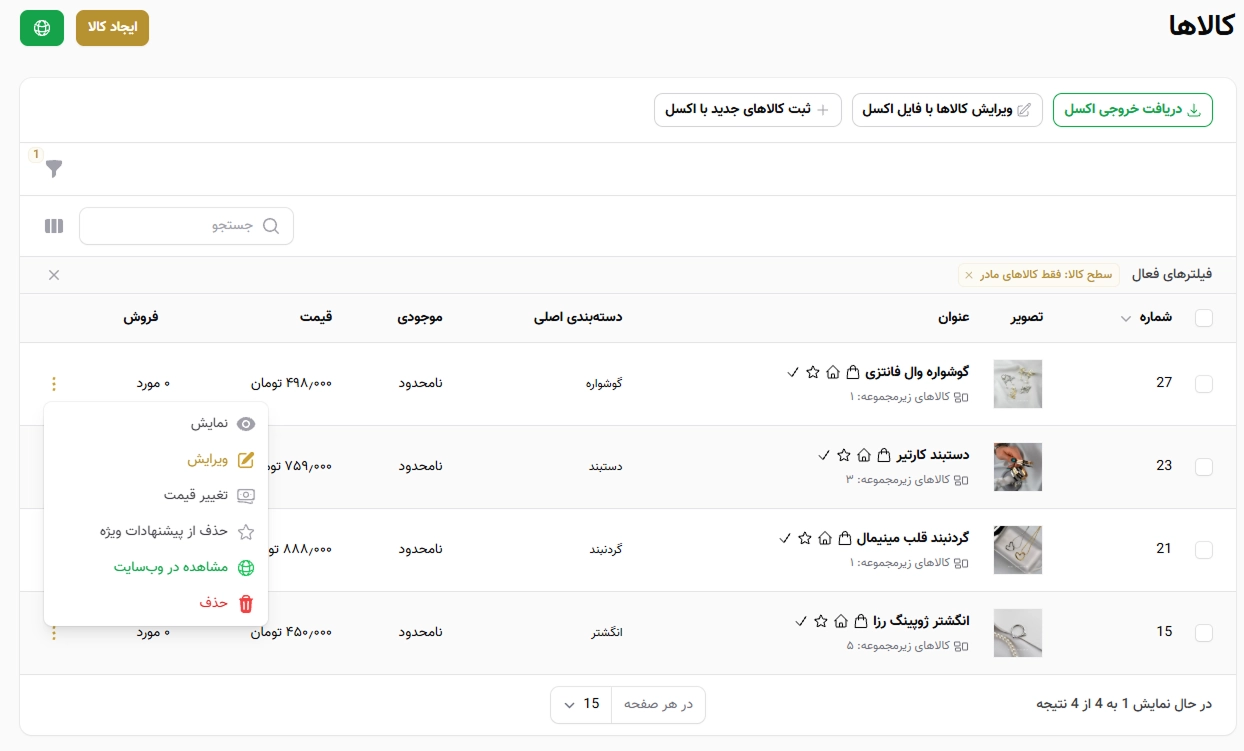The width and height of the screenshot is (1244, 751).
Task: Click checkmark icon next to گوشواره وال فانتزی
Action: click(793, 372)
